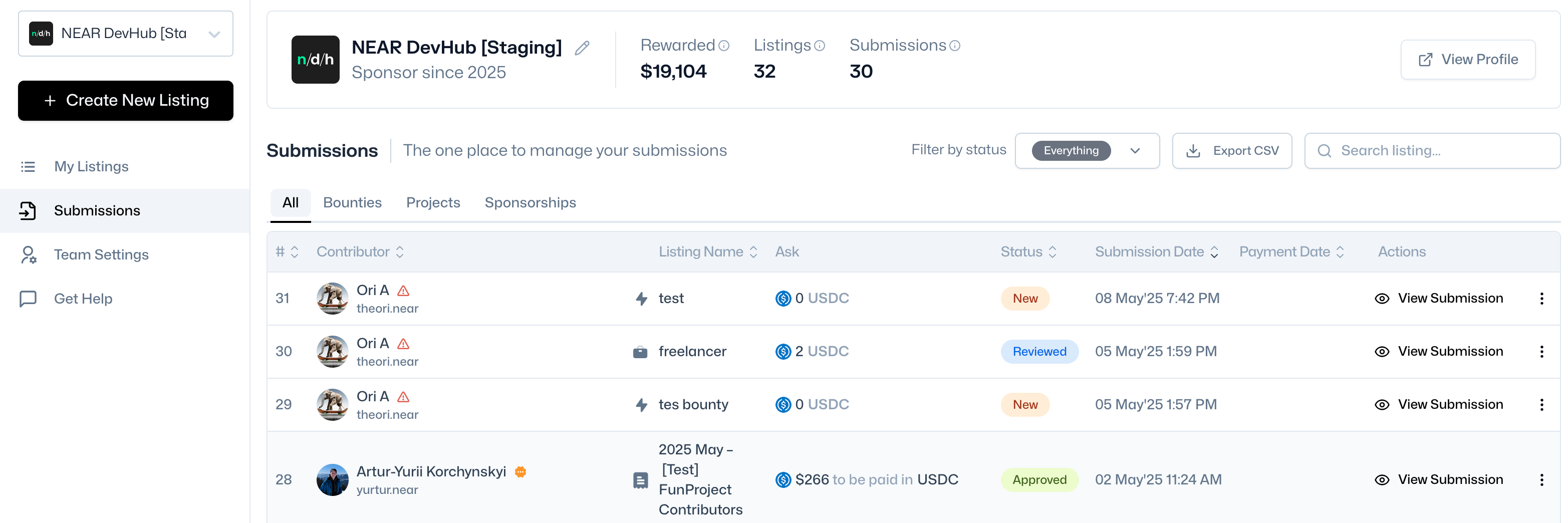
Task: Click the warning icon beside Ori A in row 29
Action: coord(403,396)
